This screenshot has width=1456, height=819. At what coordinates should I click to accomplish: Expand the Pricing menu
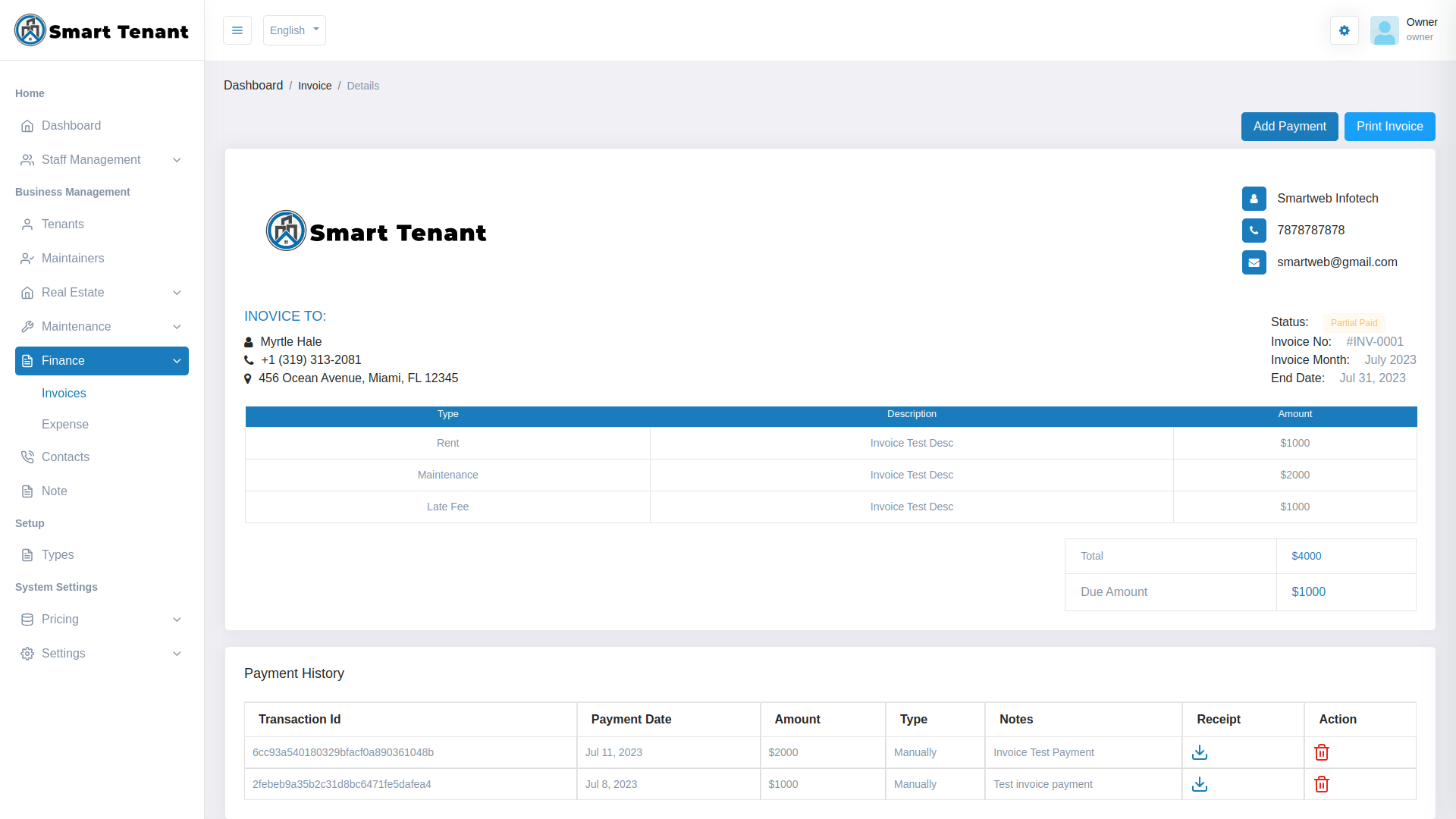pos(60,620)
